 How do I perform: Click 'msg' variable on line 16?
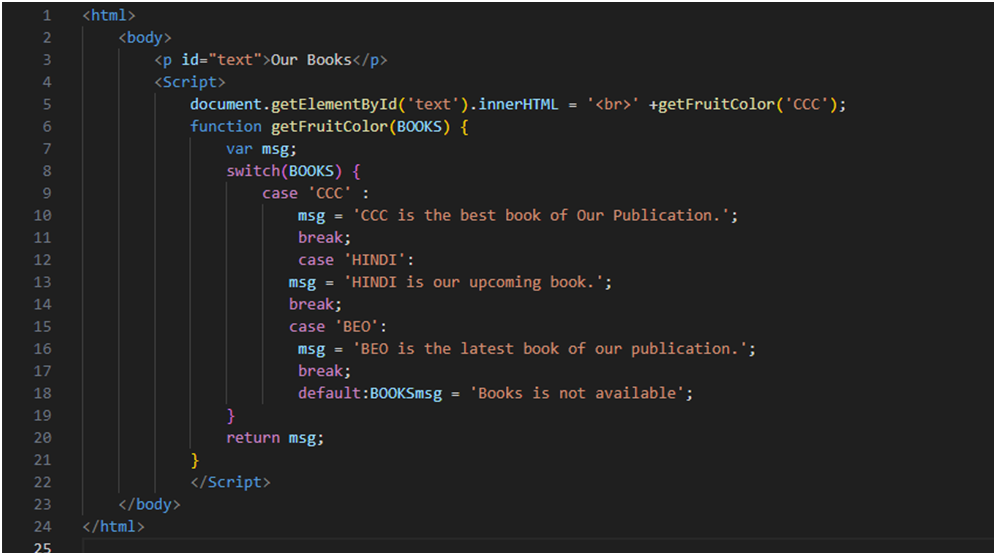coord(311,349)
